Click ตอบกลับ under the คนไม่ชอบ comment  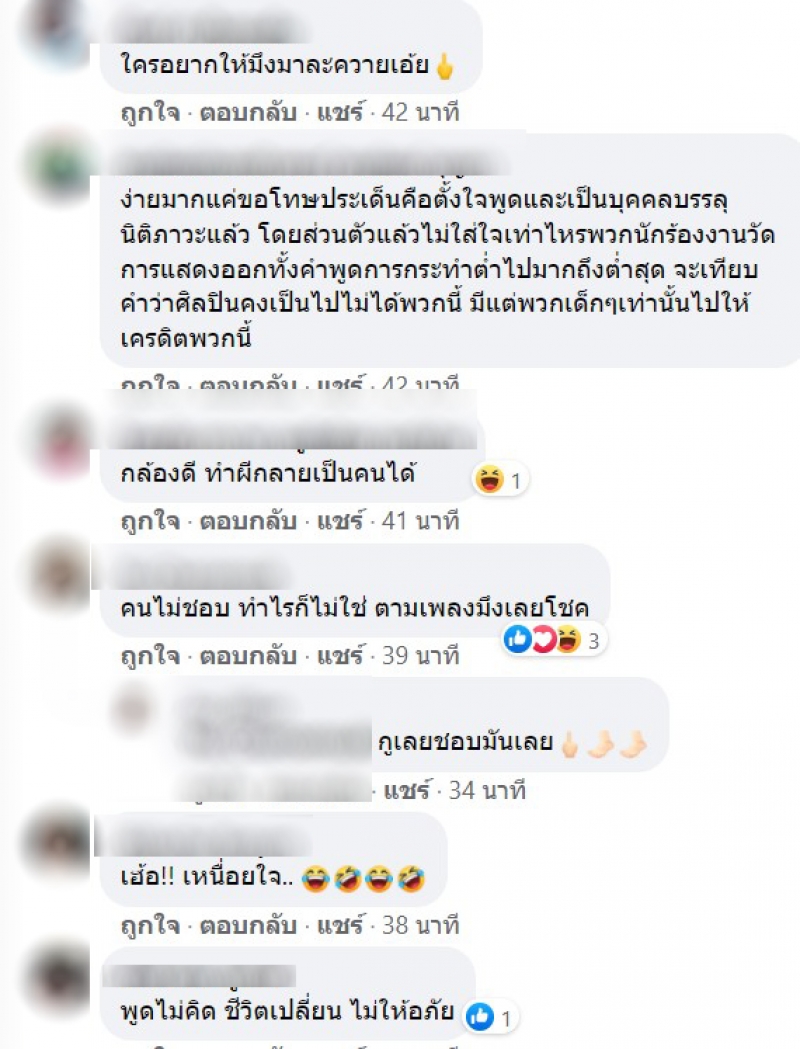click(248, 656)
